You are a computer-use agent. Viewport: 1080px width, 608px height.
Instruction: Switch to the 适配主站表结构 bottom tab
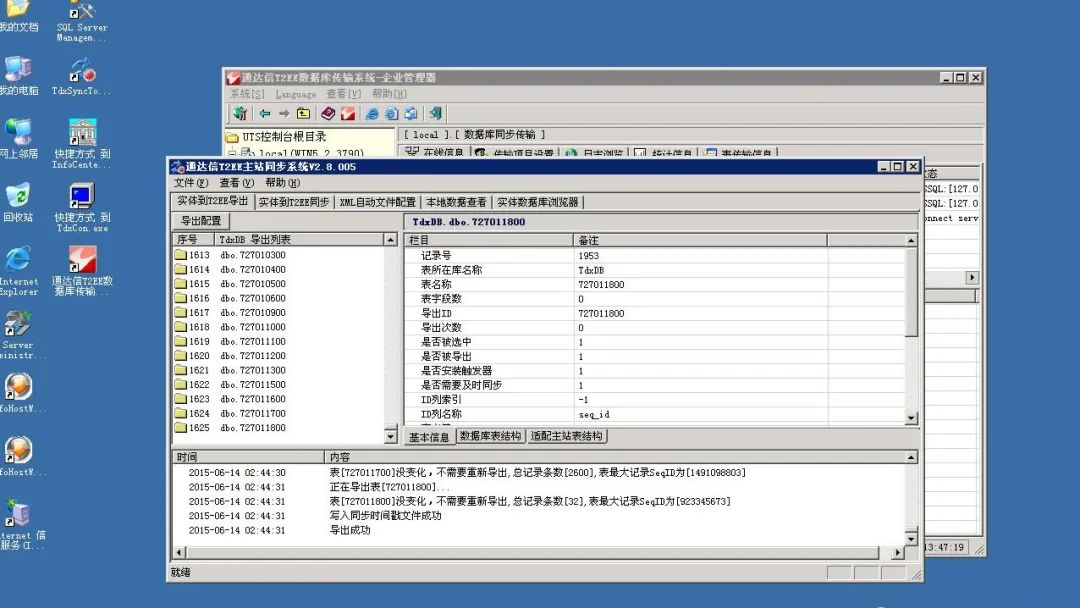567,436
